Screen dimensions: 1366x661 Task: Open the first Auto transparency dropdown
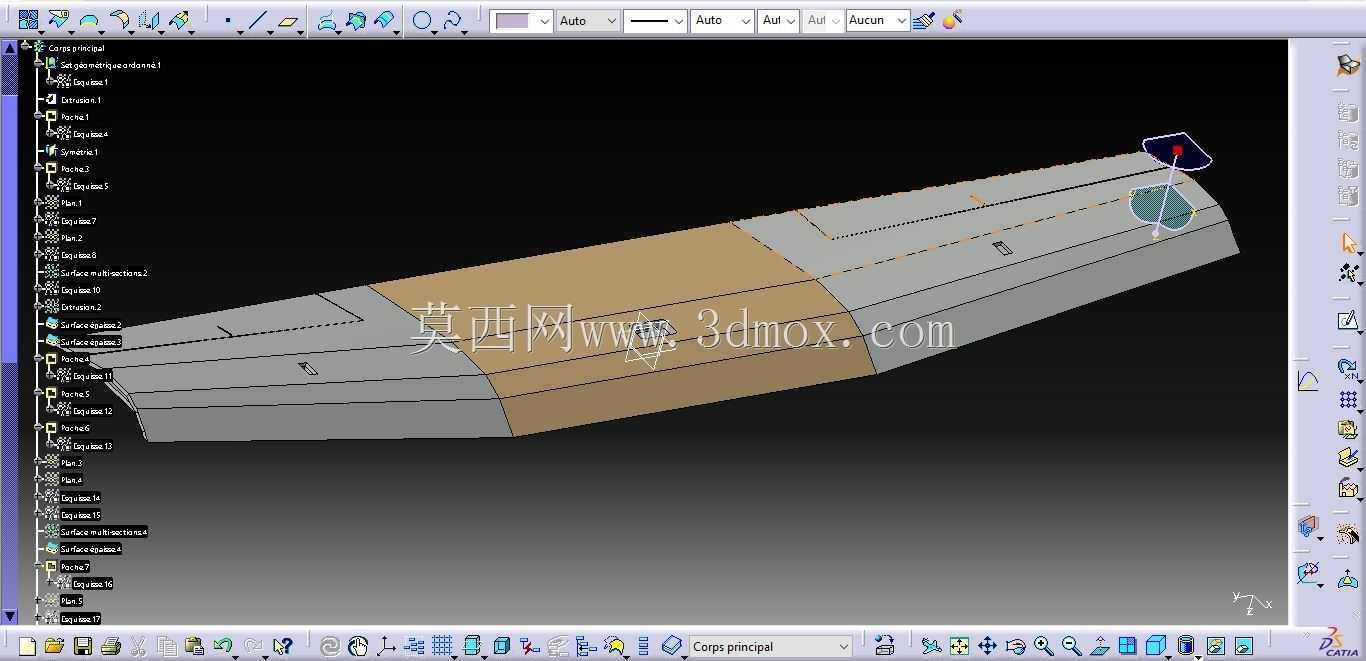(588, 21)
